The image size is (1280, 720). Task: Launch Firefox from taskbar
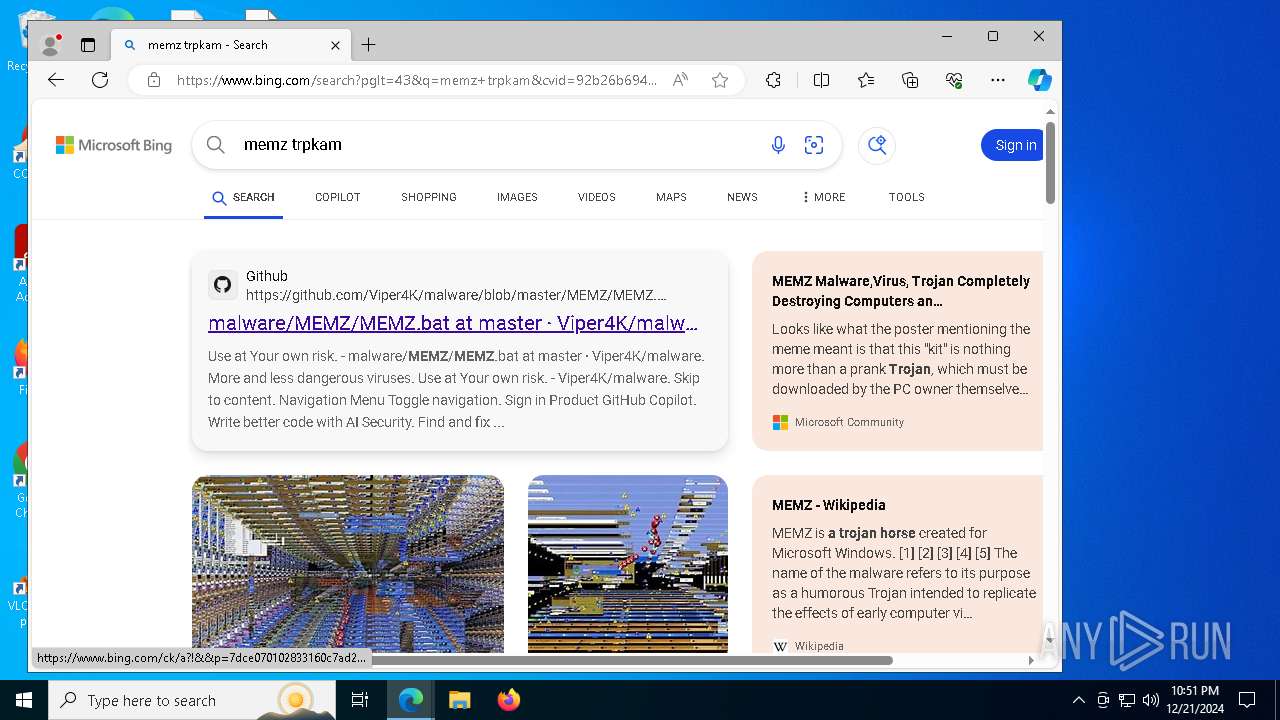pos(509,700)
